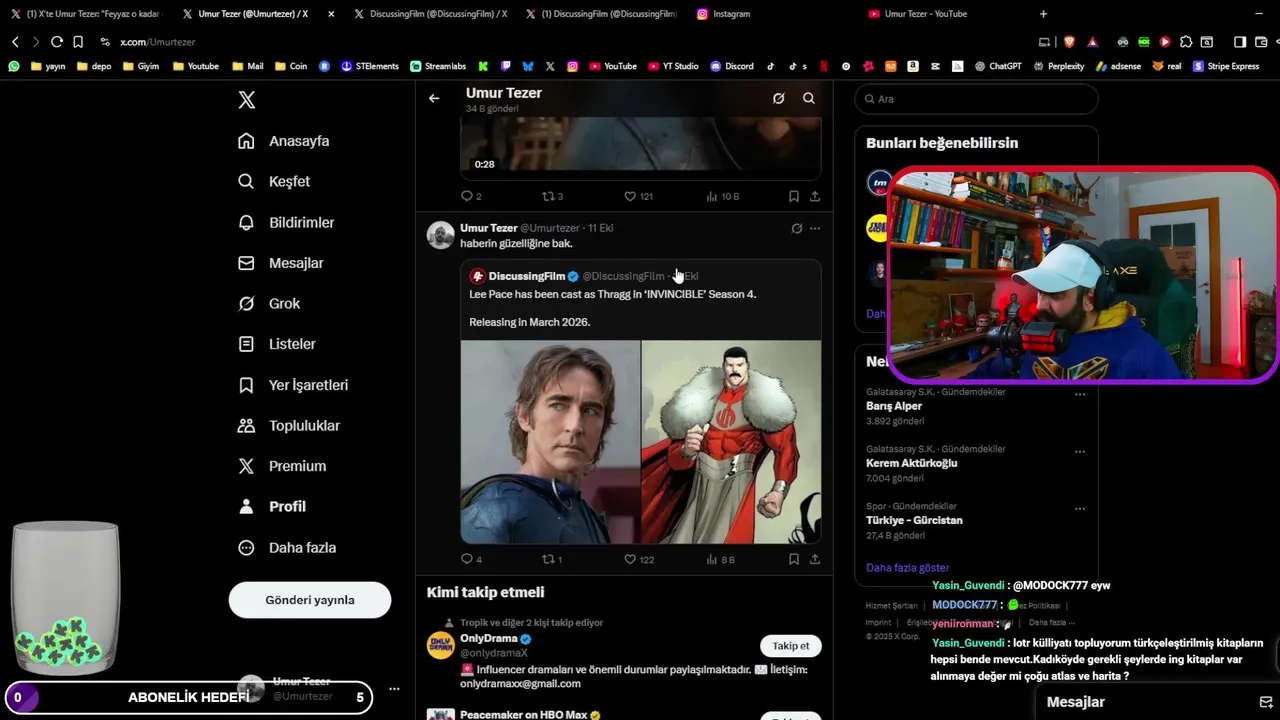Go to Anasayfa in the sidebar
This screenshot has width=1280, height=720.
click(x=284, y=141)
